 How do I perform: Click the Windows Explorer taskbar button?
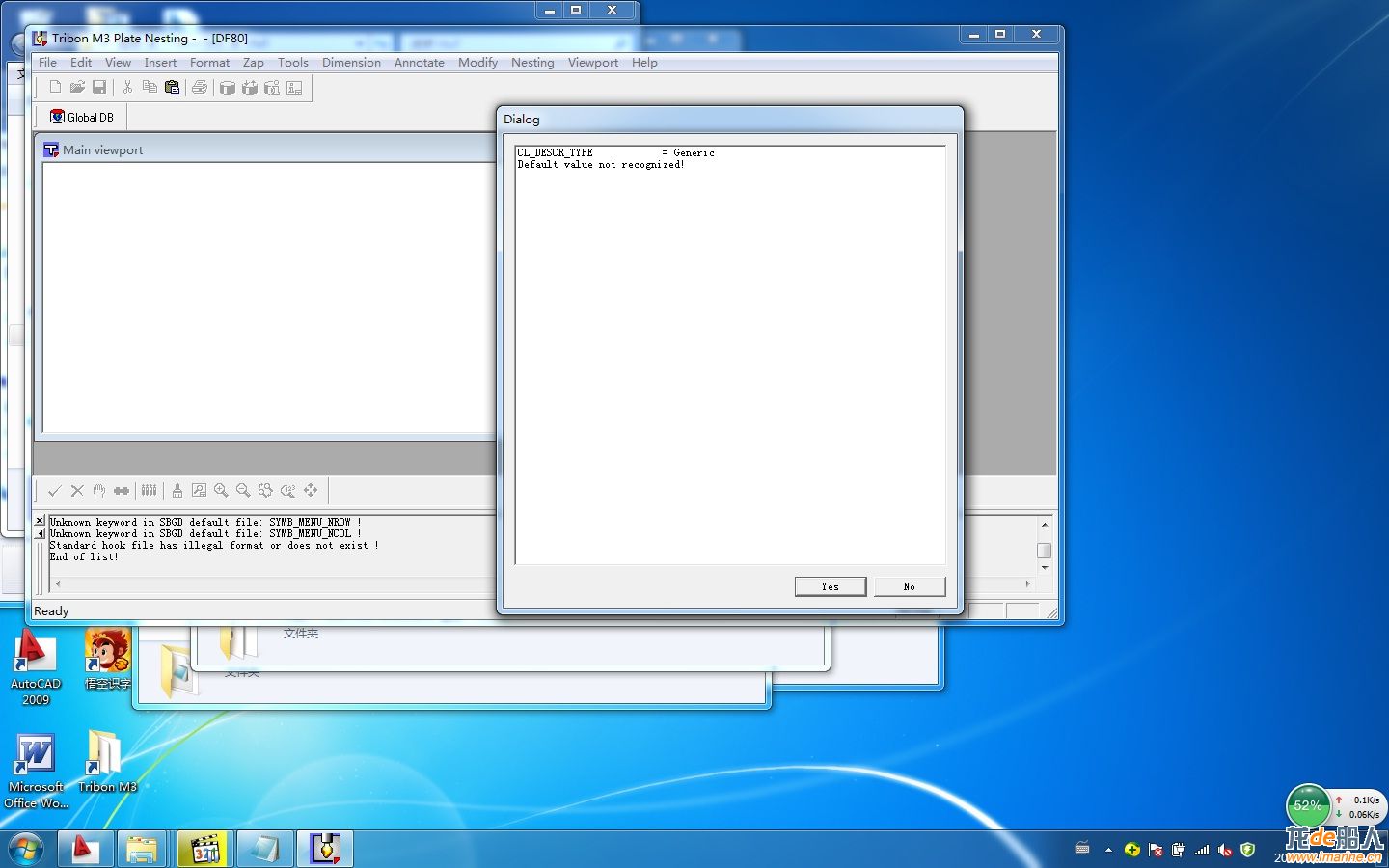tap(142, 849)
